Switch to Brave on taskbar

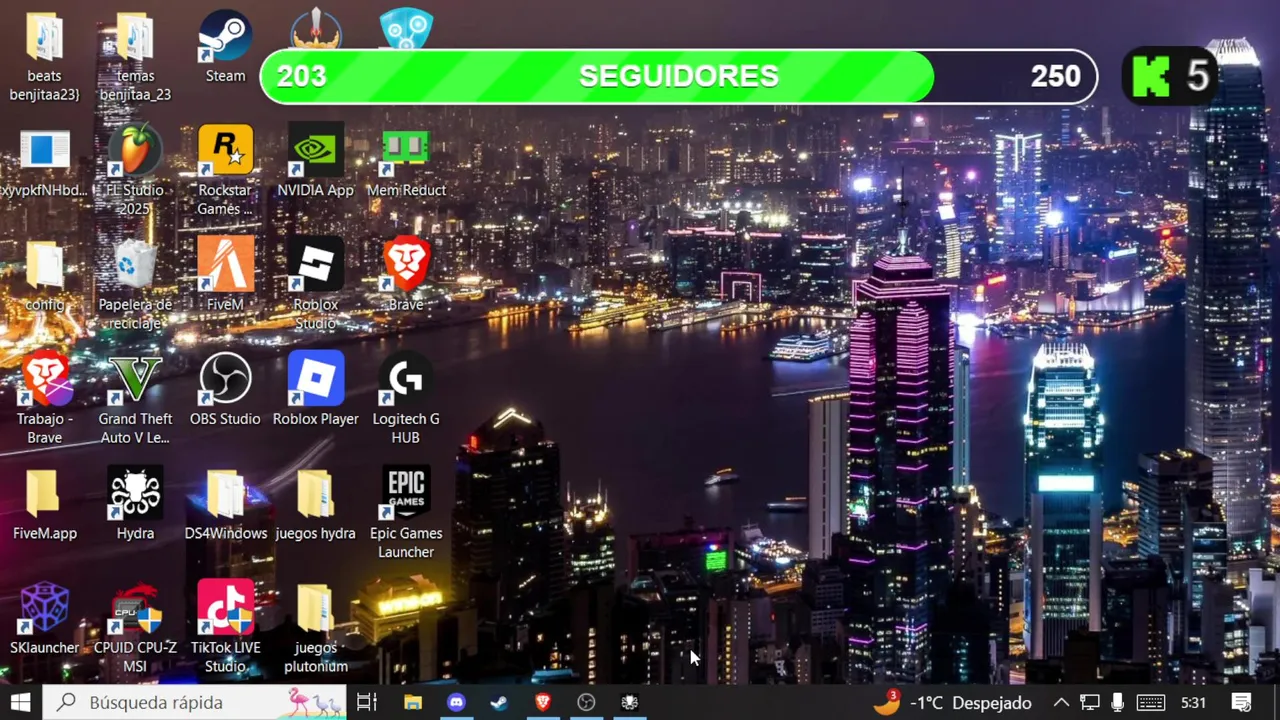click(x=543, y=702)
